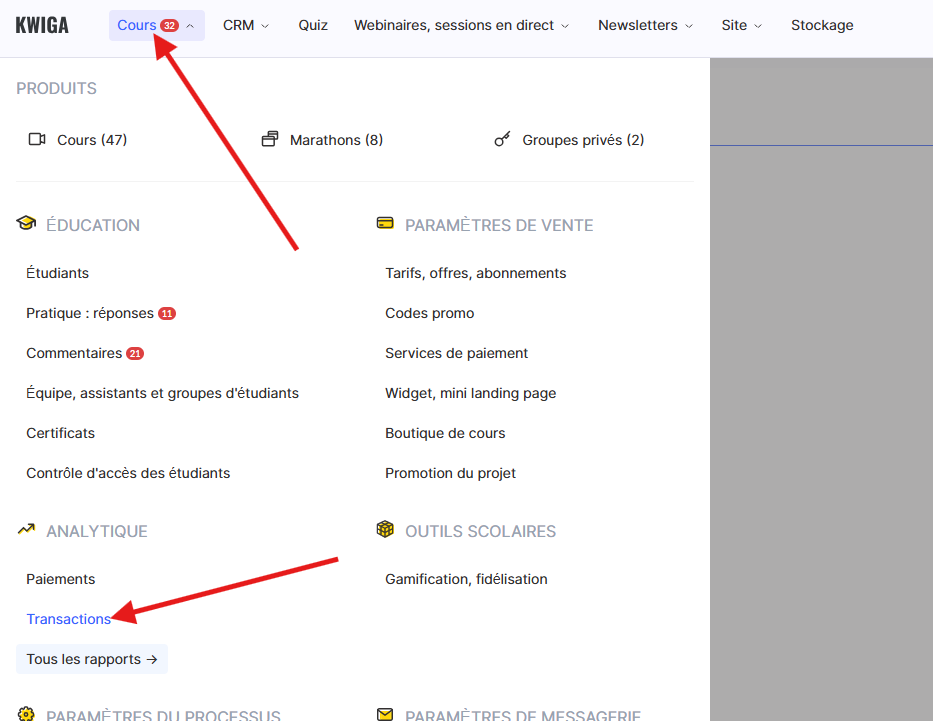Open Services de paiement

click(x=456, y=353)
